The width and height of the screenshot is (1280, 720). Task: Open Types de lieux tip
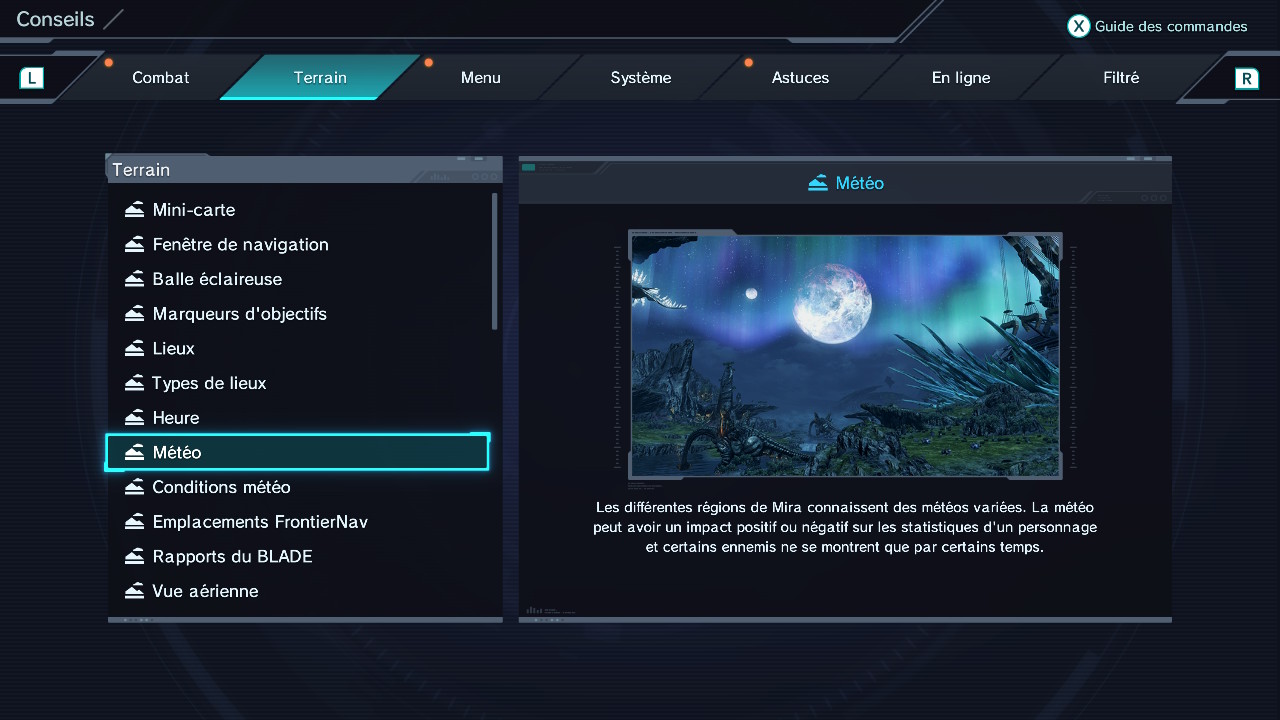tap(298, 383)
